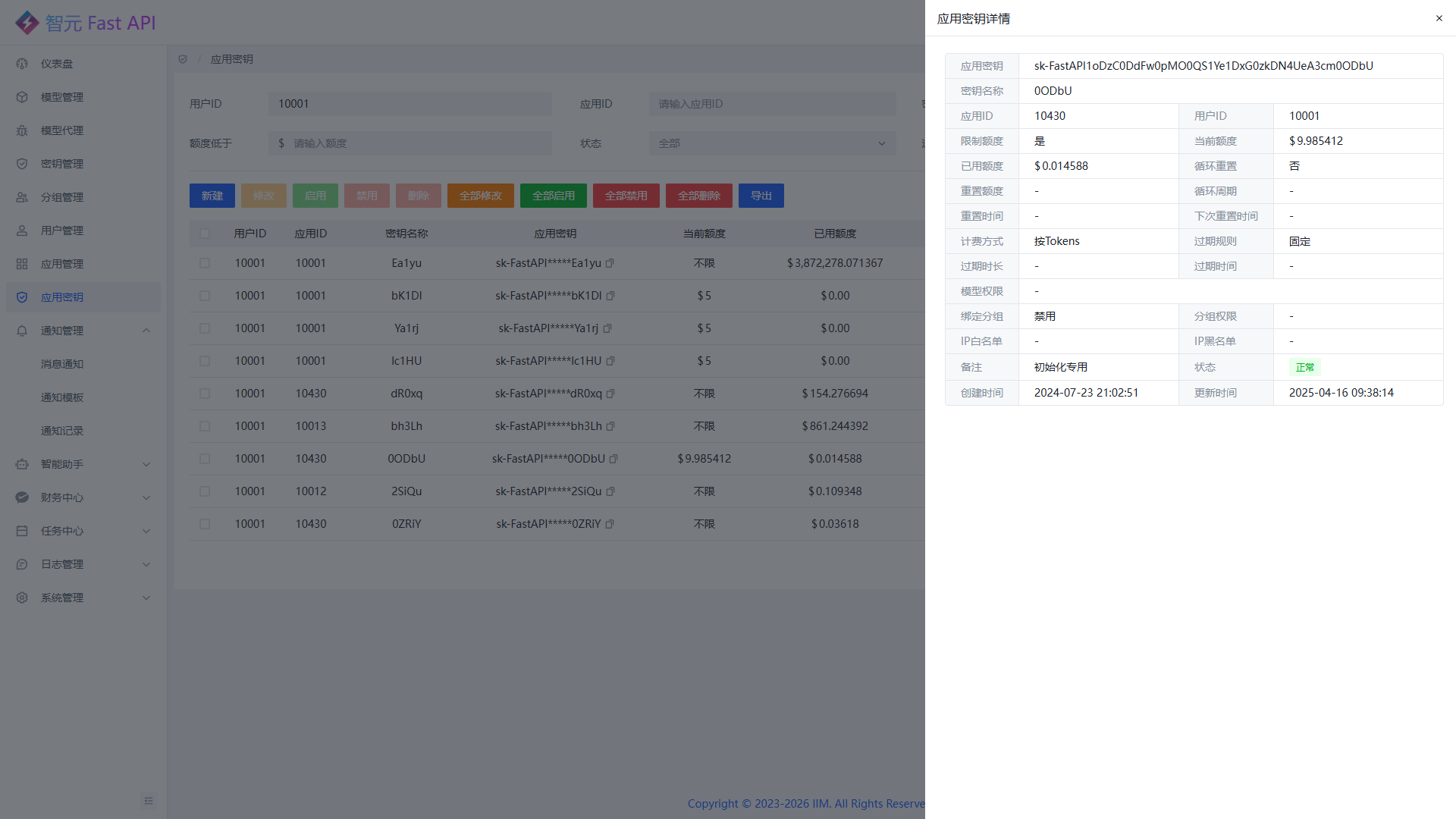This screenshot has width=1456, height=819.
Task: Select the checkbox for the dR0xq row
Action: (205, 394)
